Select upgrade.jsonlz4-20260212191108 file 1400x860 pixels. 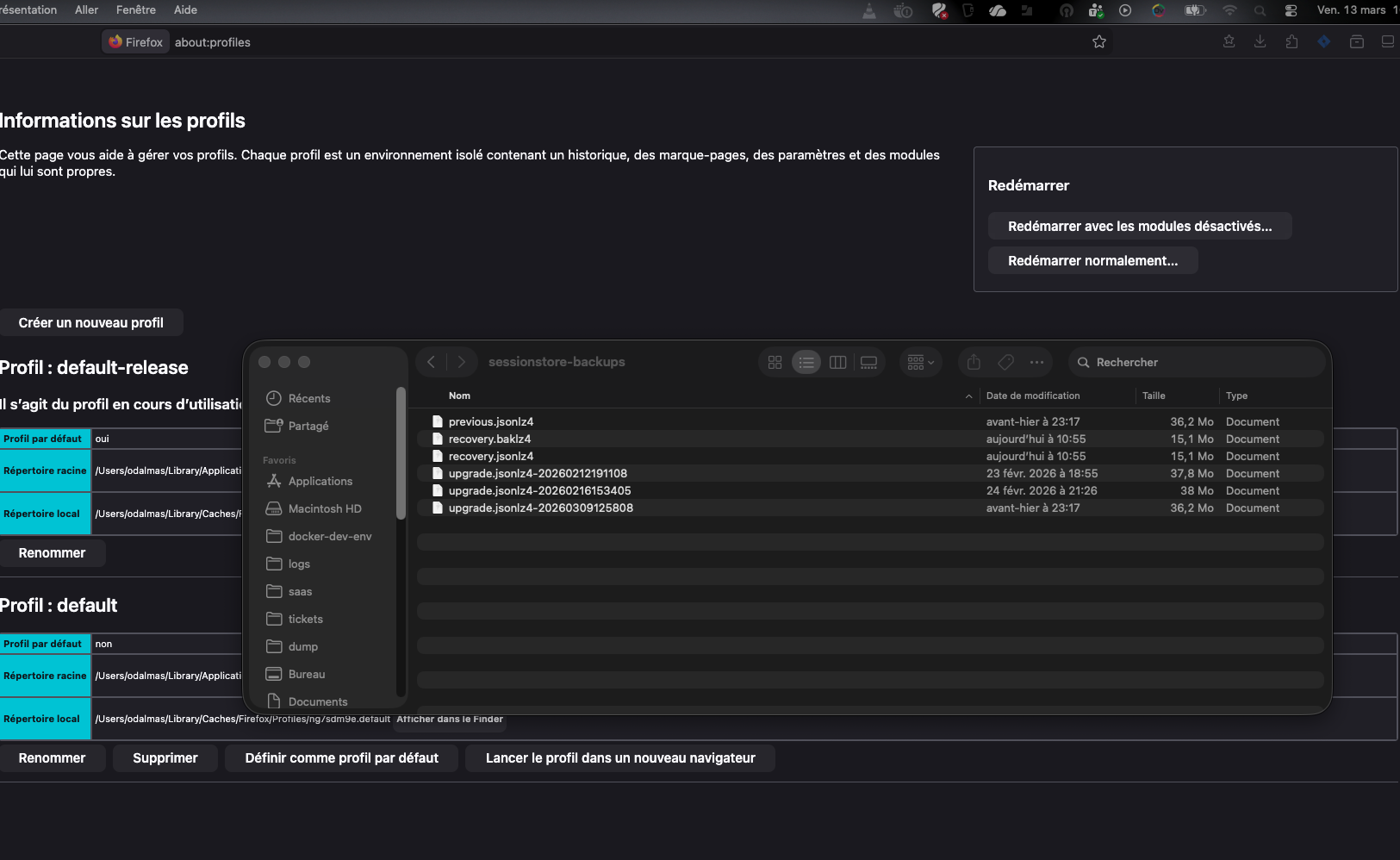[870, 473]
